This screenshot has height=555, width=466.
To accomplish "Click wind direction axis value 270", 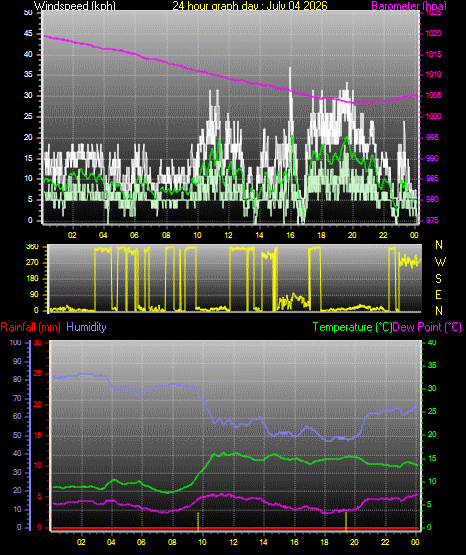I will (32, 263).
